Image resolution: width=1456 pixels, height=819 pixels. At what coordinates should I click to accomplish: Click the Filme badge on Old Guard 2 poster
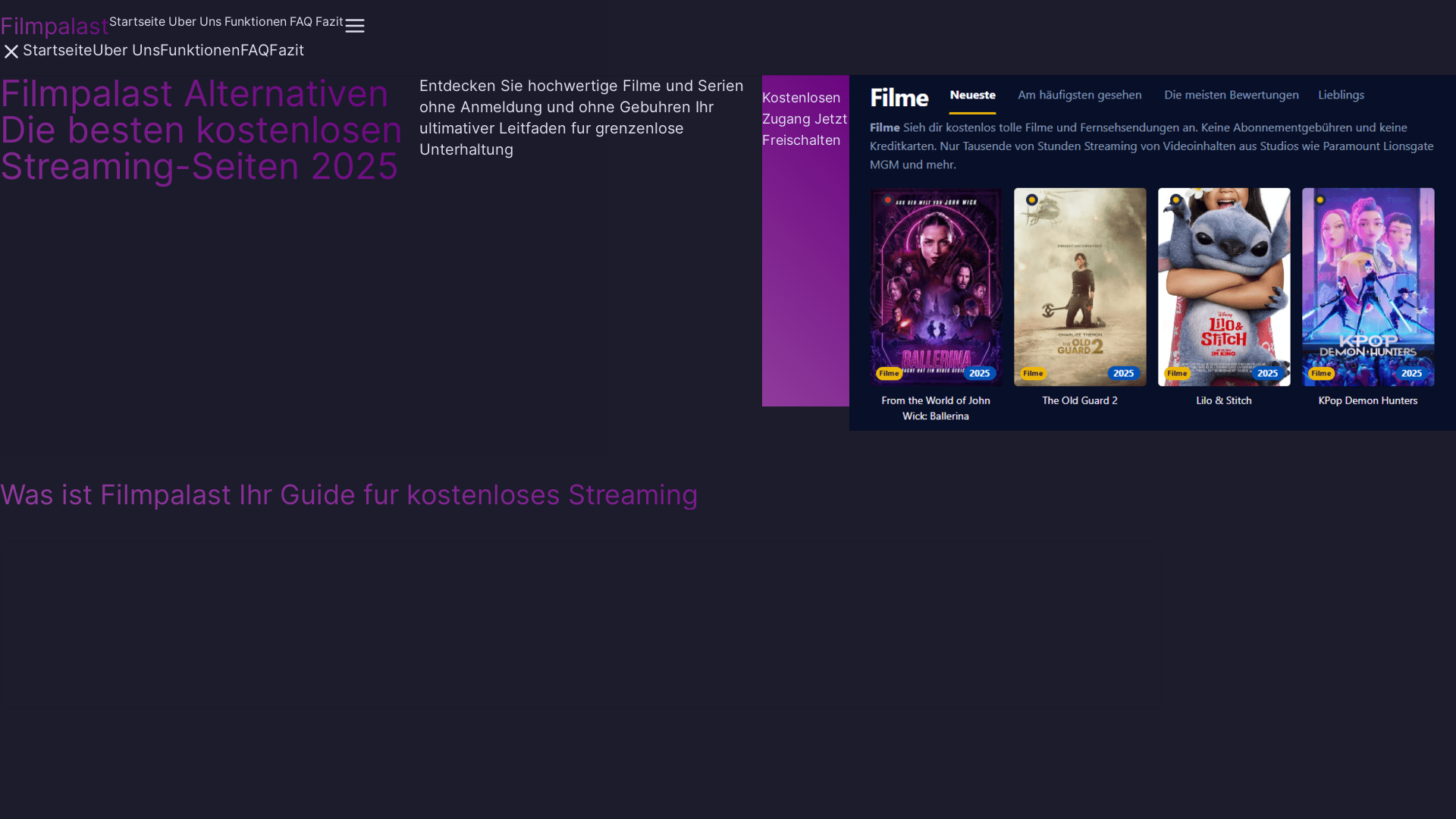tap(1033, 373)
